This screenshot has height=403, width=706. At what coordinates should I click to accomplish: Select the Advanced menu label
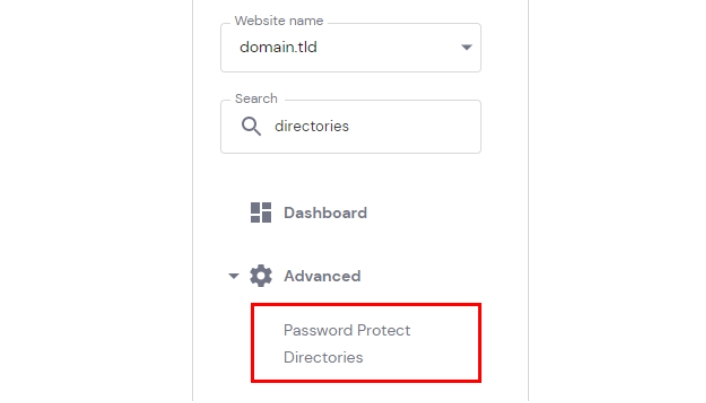pos(321,275)
